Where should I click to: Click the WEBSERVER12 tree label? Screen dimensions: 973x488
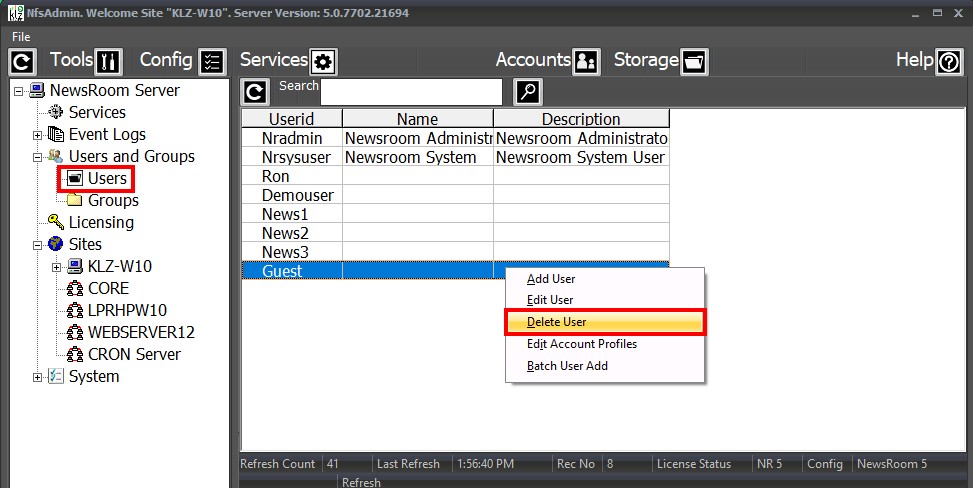pyautogui.click(x=141, y=332)
